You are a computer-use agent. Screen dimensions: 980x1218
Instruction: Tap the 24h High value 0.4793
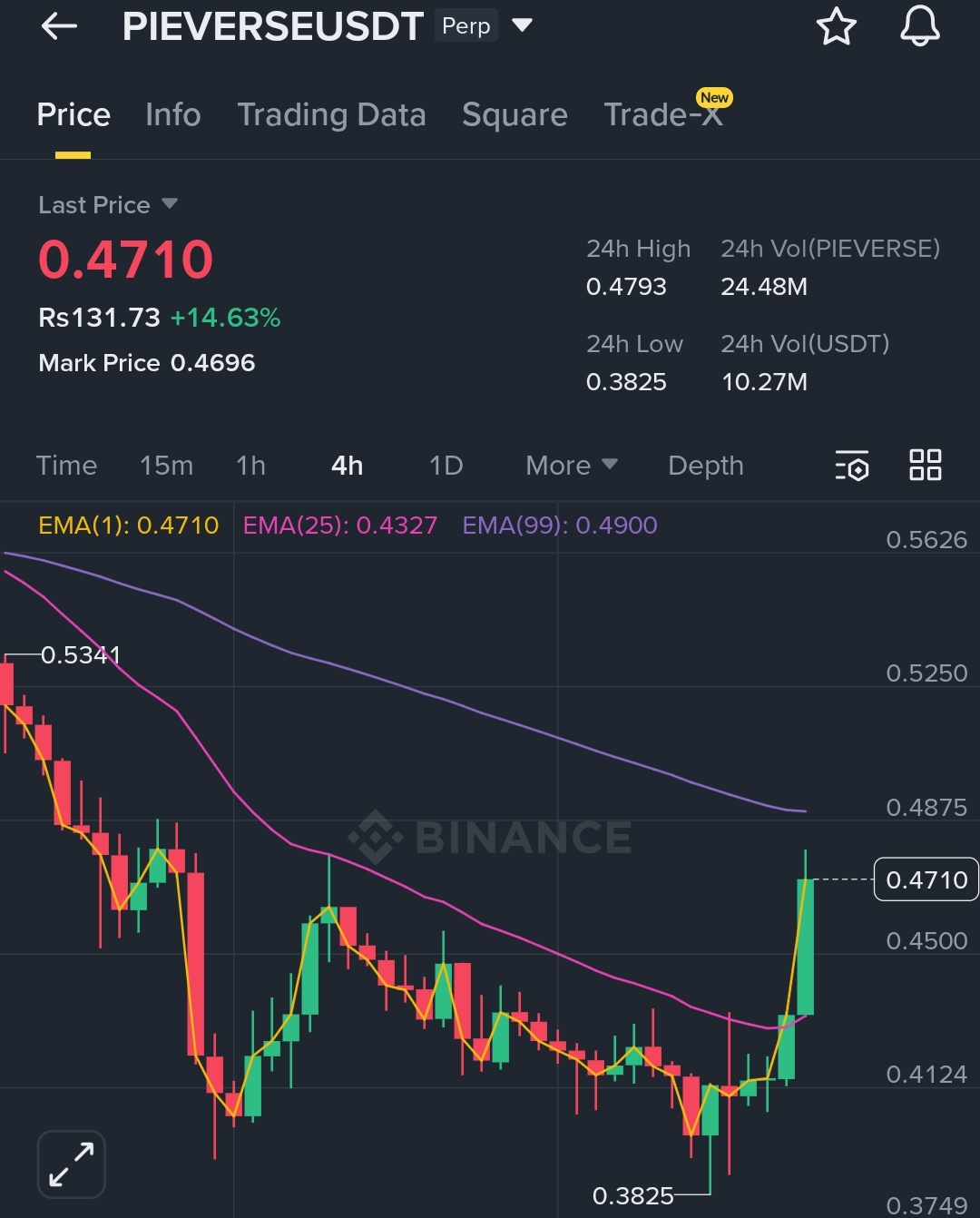pyautogui.click(x=626, y=287)
